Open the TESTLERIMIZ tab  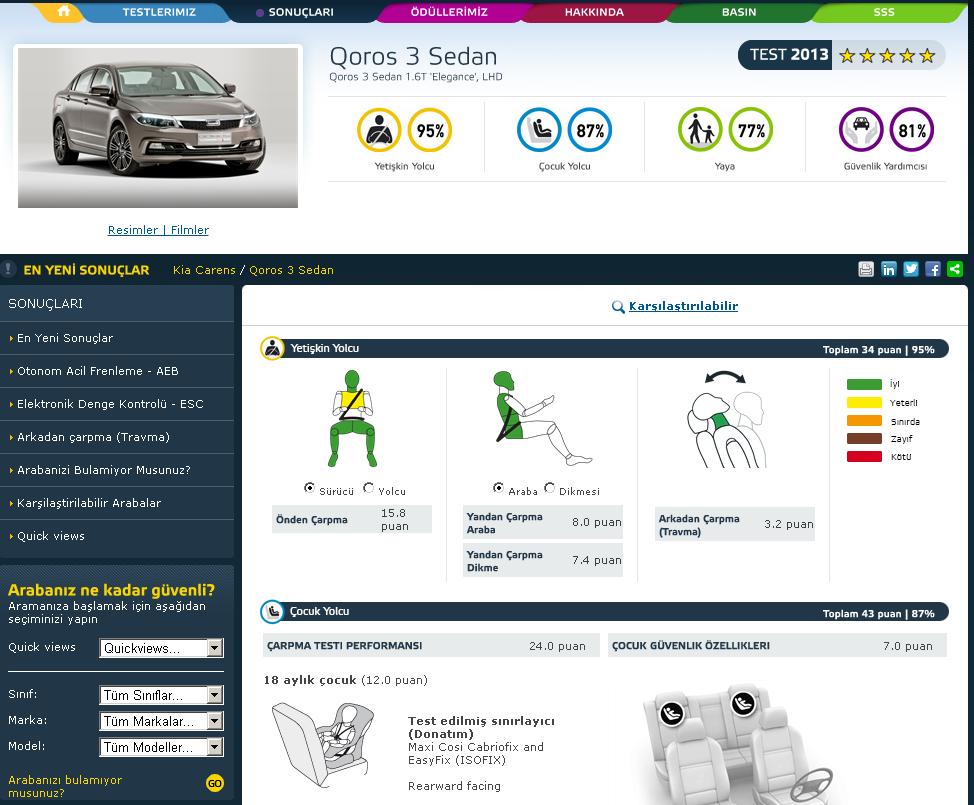click(x=159, y=12)
